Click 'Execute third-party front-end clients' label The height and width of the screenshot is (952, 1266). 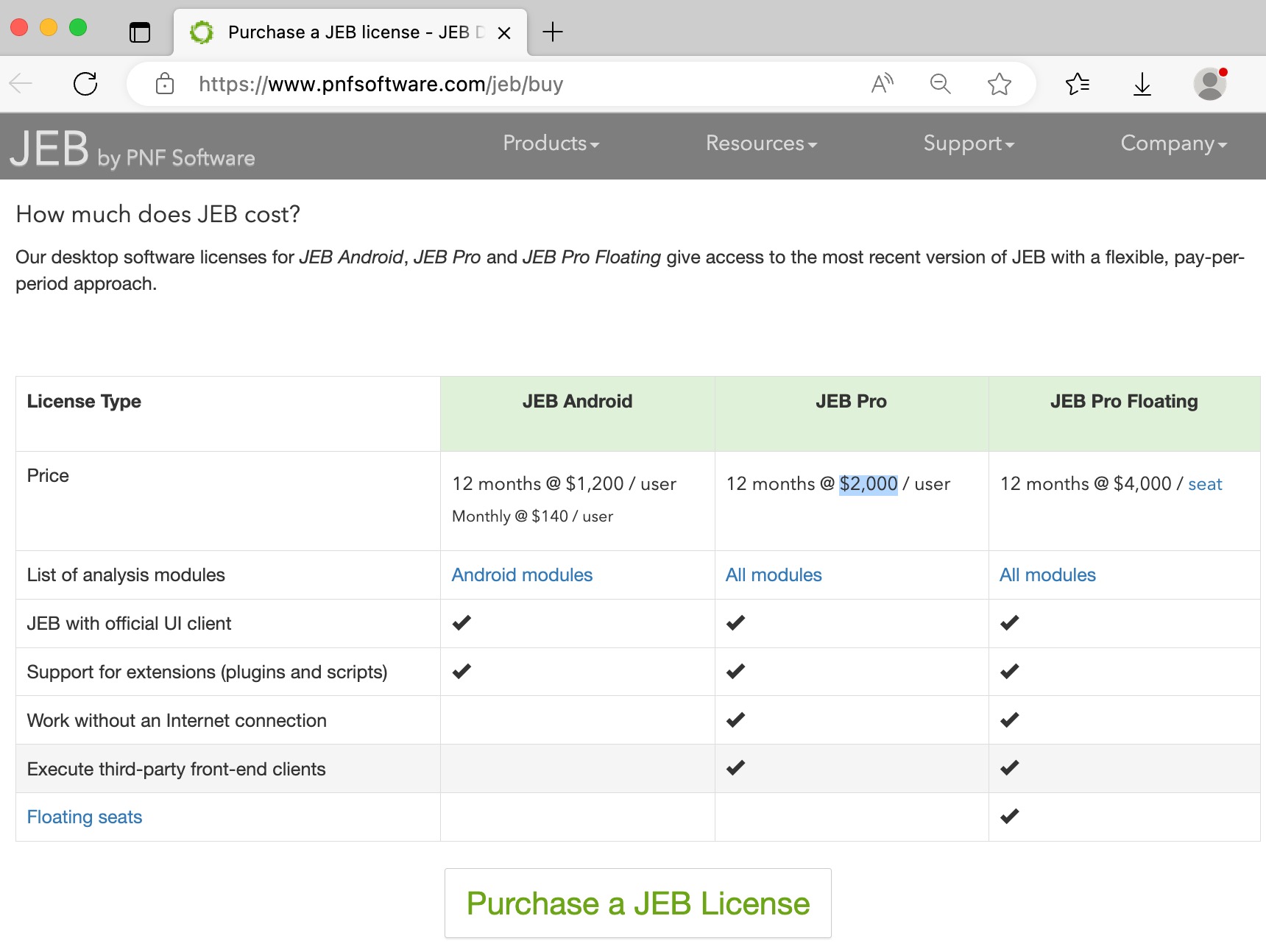point(176,769)
